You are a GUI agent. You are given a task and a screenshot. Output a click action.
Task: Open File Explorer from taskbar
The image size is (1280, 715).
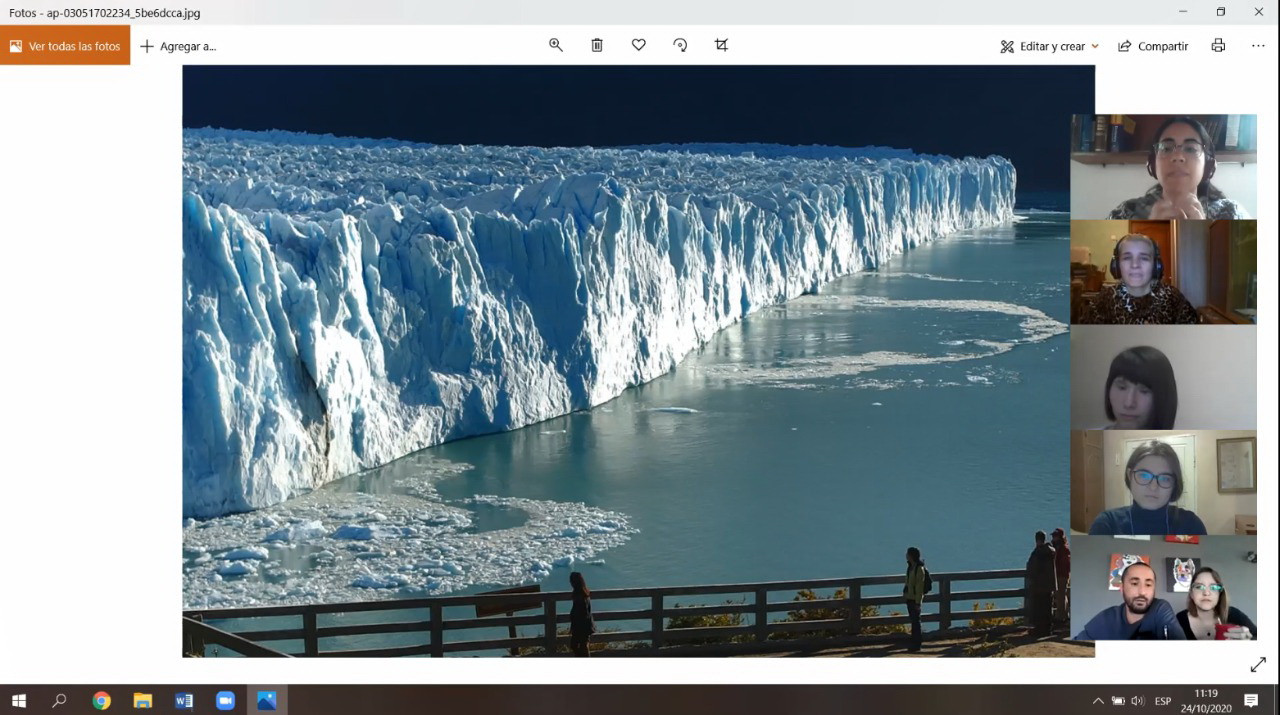pos(143,700)
